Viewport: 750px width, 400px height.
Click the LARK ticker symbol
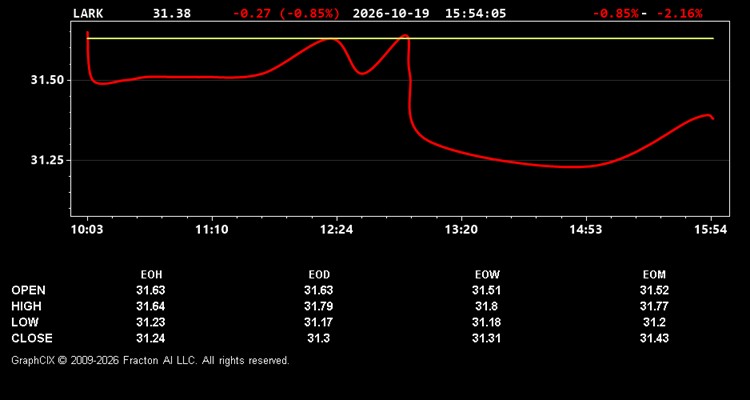[x=88, y=13]
